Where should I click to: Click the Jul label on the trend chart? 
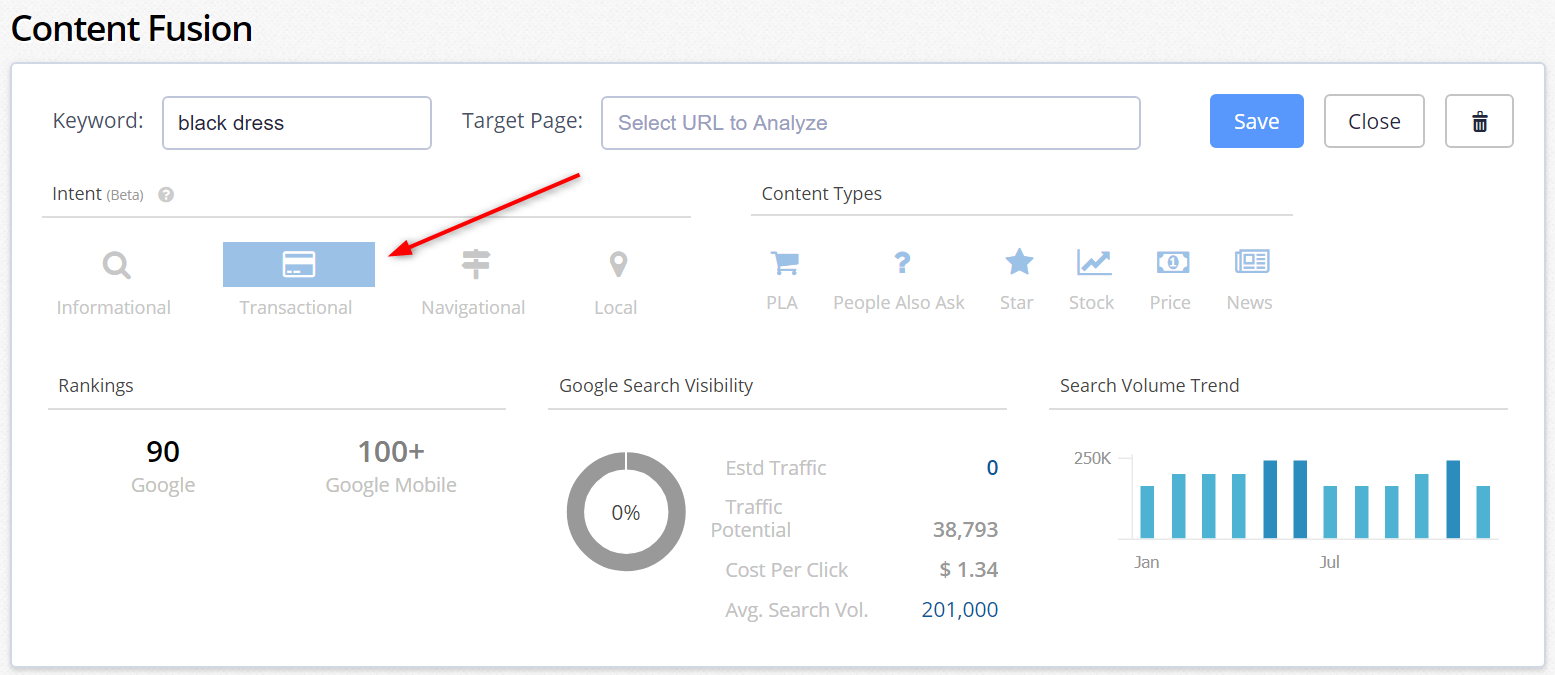click(1330, 563)
